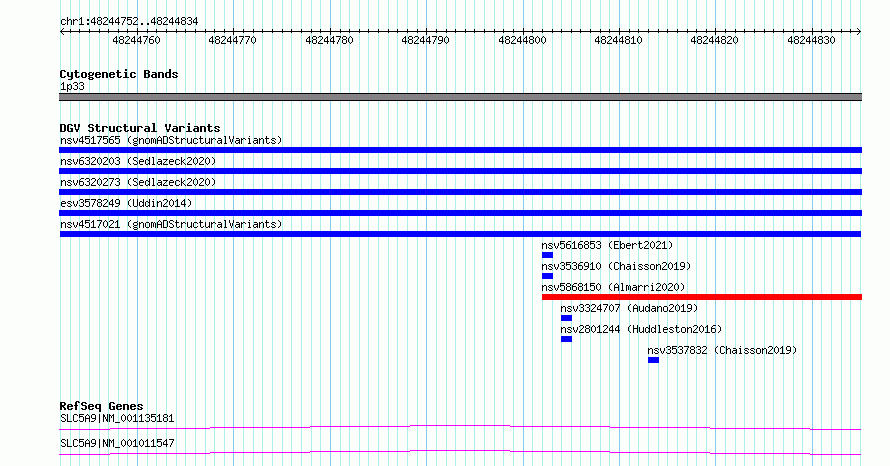890x466 pixels.
Task: Open the Cytogenetic Bands track heading
Action: point(119,74)
